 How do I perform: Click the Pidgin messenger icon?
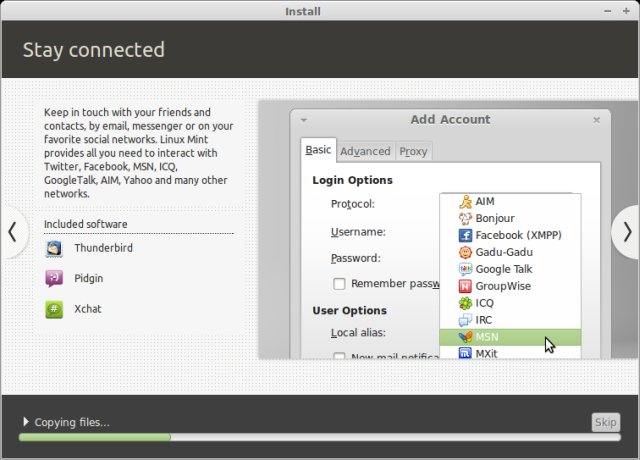pos(54,278)
